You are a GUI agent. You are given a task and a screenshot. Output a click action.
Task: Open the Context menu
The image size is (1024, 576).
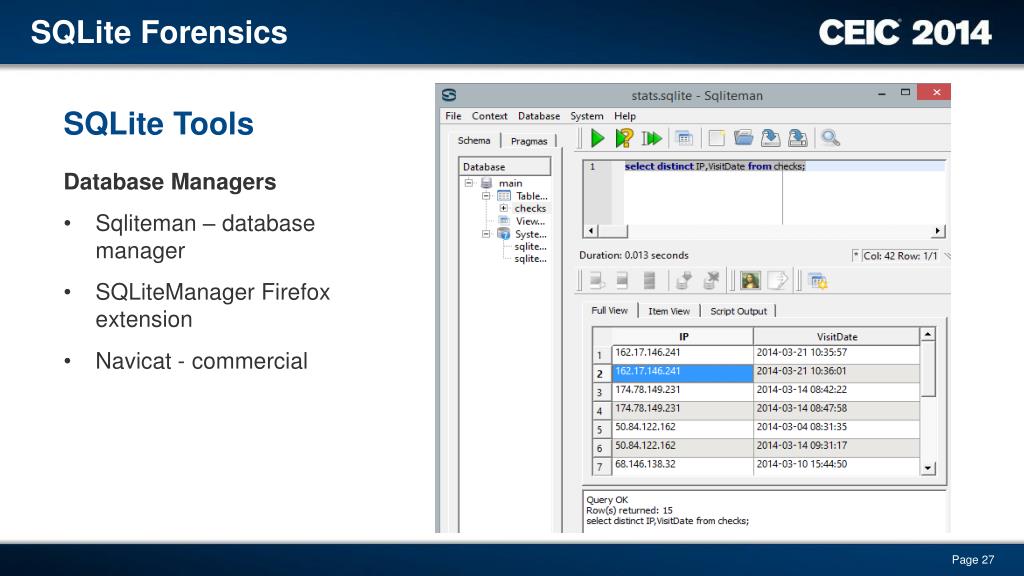[489, 116]
